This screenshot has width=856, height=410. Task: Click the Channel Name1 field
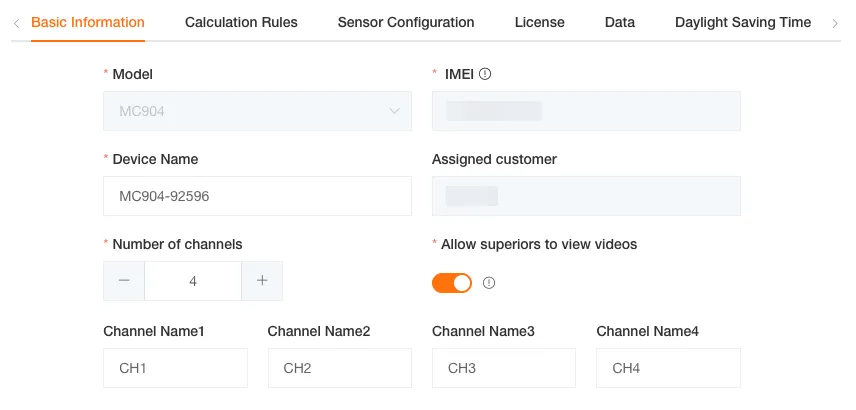point(175,368)
